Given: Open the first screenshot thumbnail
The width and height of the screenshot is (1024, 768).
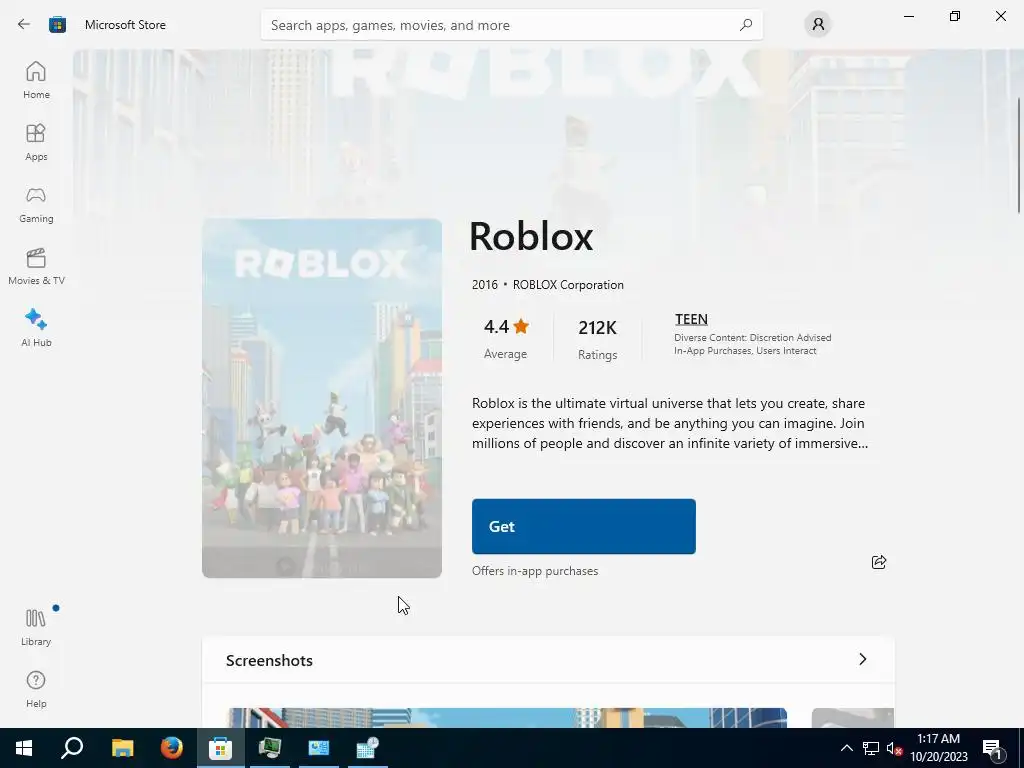Looking at the screenshot, I should [x=507, y=718].
